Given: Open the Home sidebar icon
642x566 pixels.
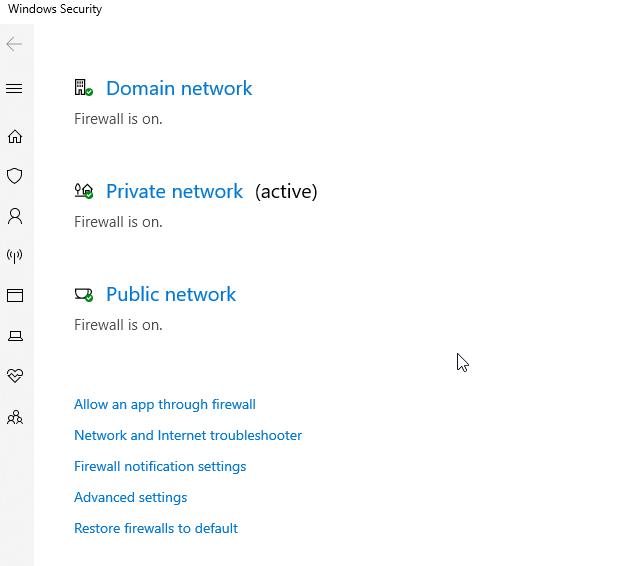Looking at the screenshot, I should pos(15,136).
